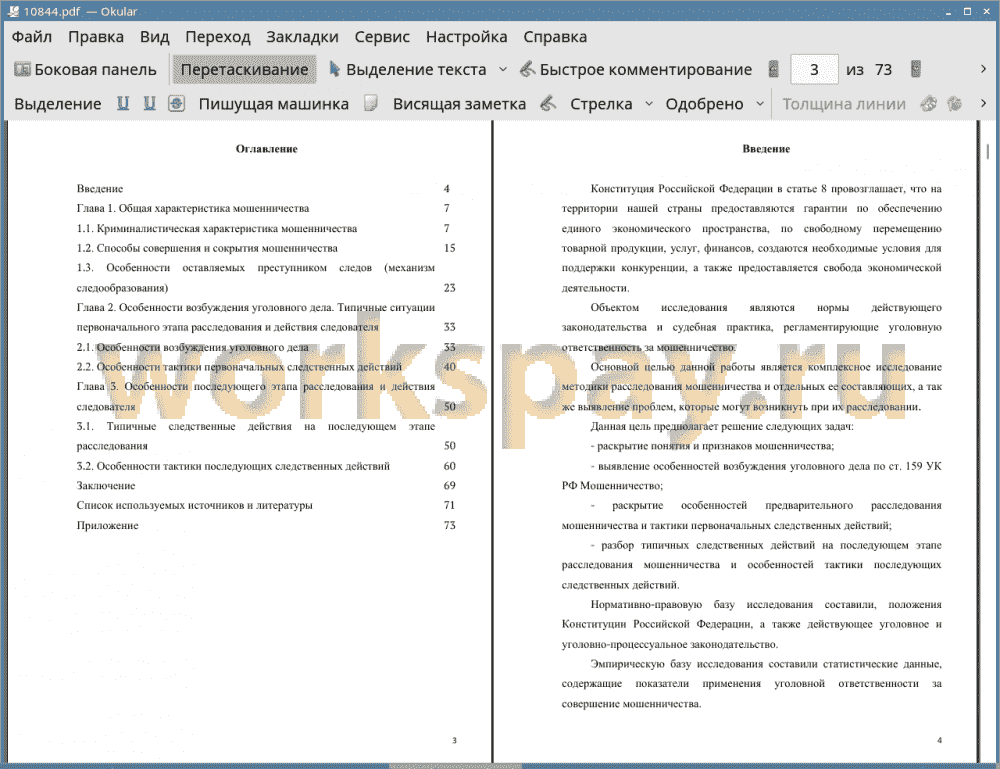Show hidden annotation toolbar items chevron
The height and width of the screenshot is (769, 1000).
click(983, 103)
